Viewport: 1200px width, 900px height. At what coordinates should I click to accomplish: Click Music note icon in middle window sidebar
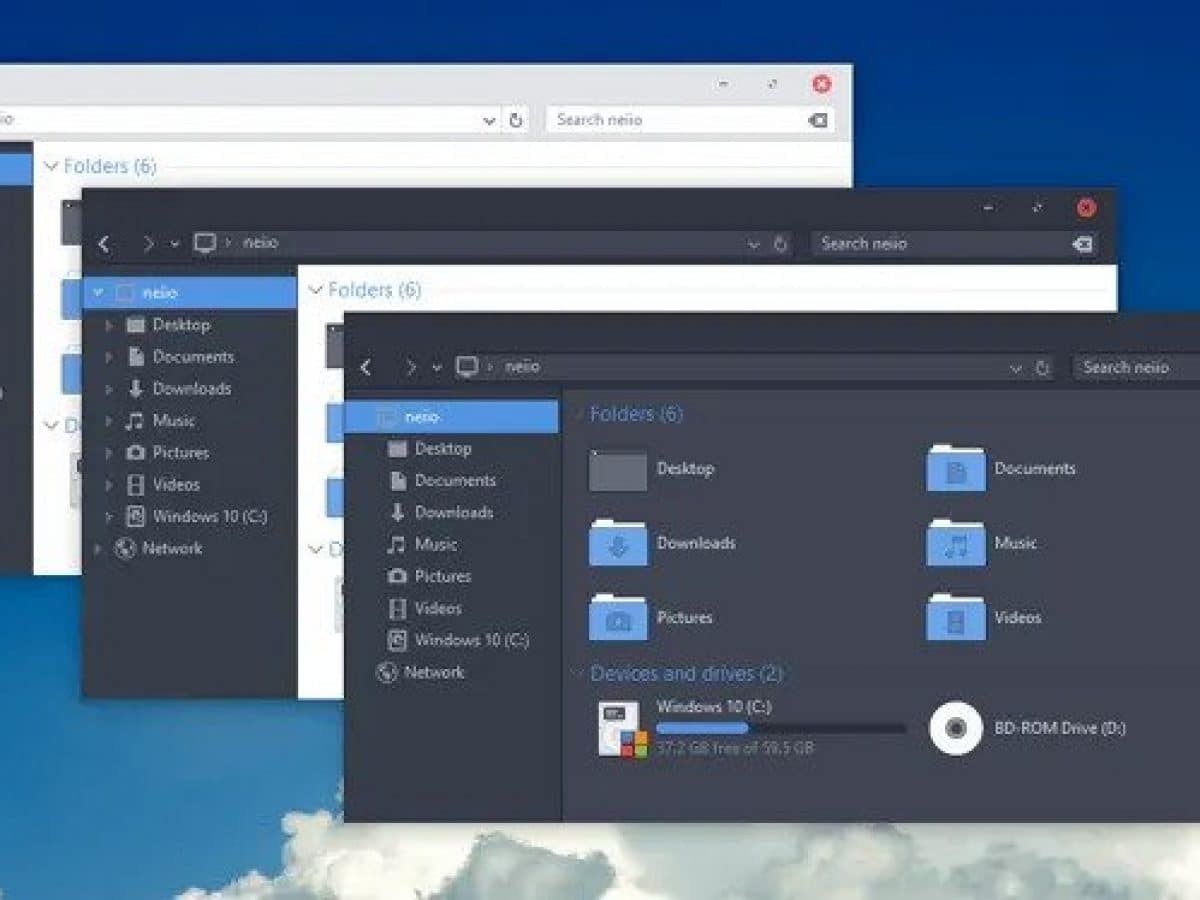tap(135, 421)
